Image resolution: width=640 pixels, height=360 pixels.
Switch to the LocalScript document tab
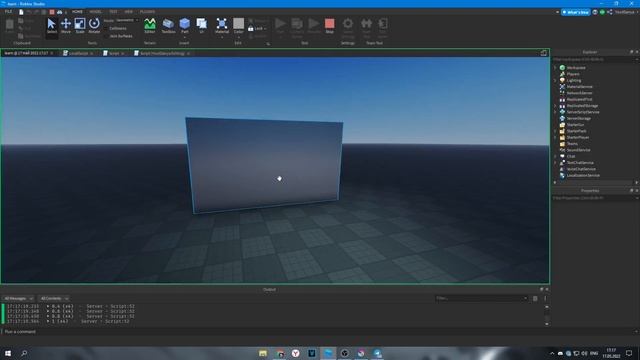[x=78, y=53]
